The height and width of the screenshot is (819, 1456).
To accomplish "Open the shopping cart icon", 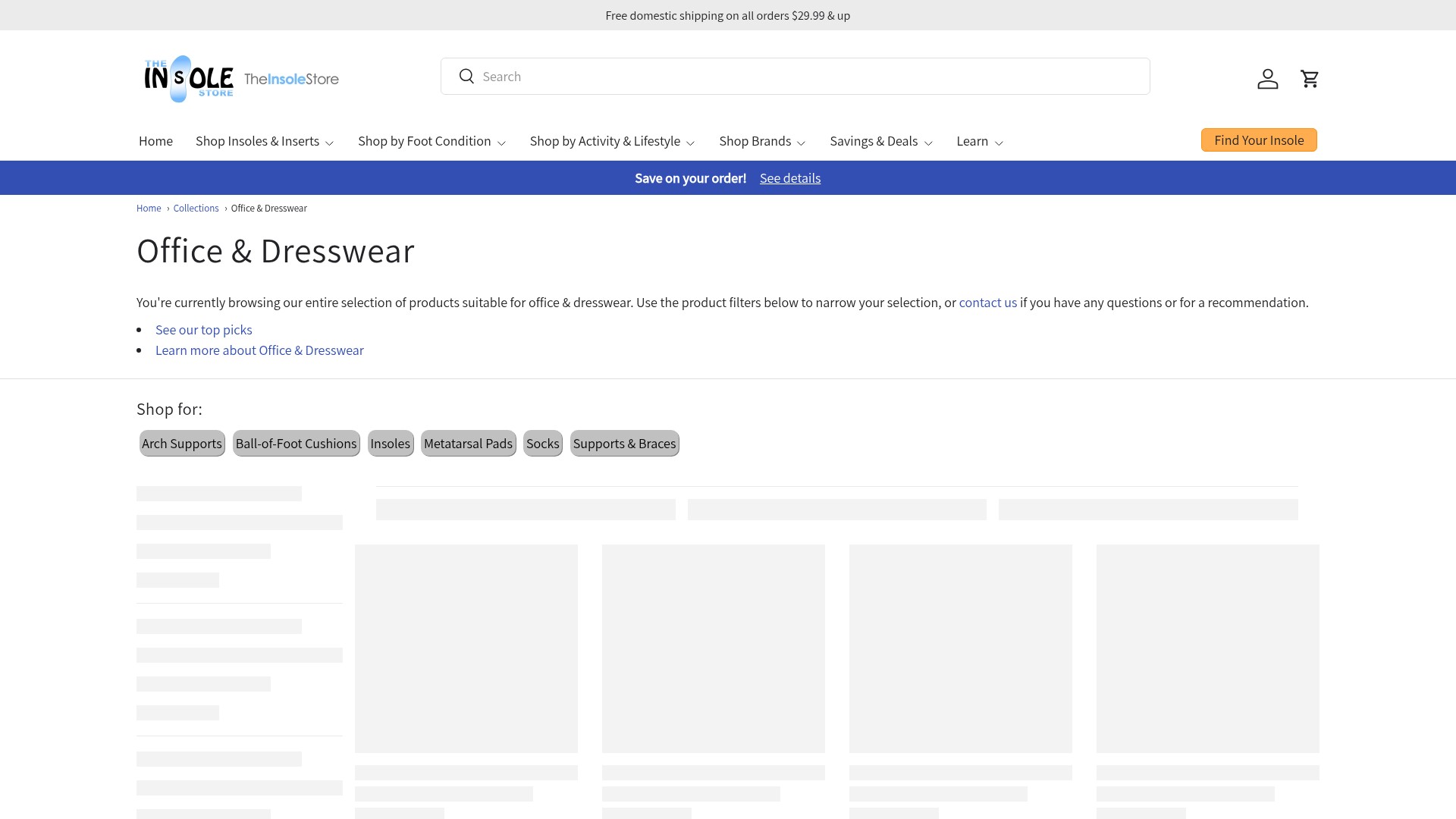I will (x=1310, y=79).
